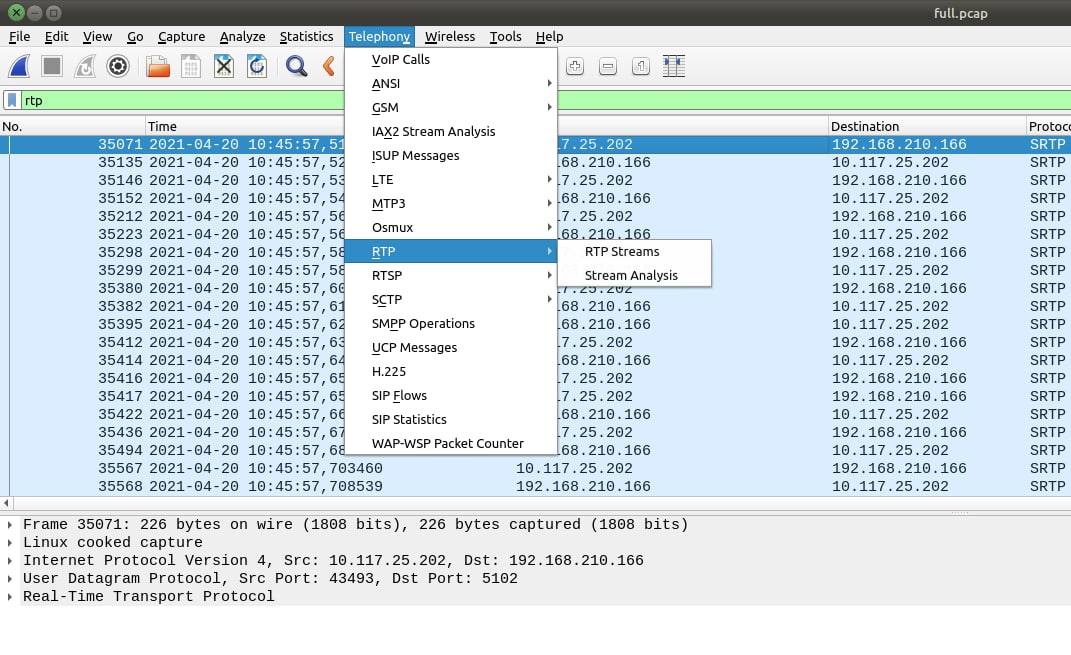Image resolution: width=1071 pixels, height=655 pixels.
Task: Expand the MTP3 submenu
Action: (x=451, y=204)
